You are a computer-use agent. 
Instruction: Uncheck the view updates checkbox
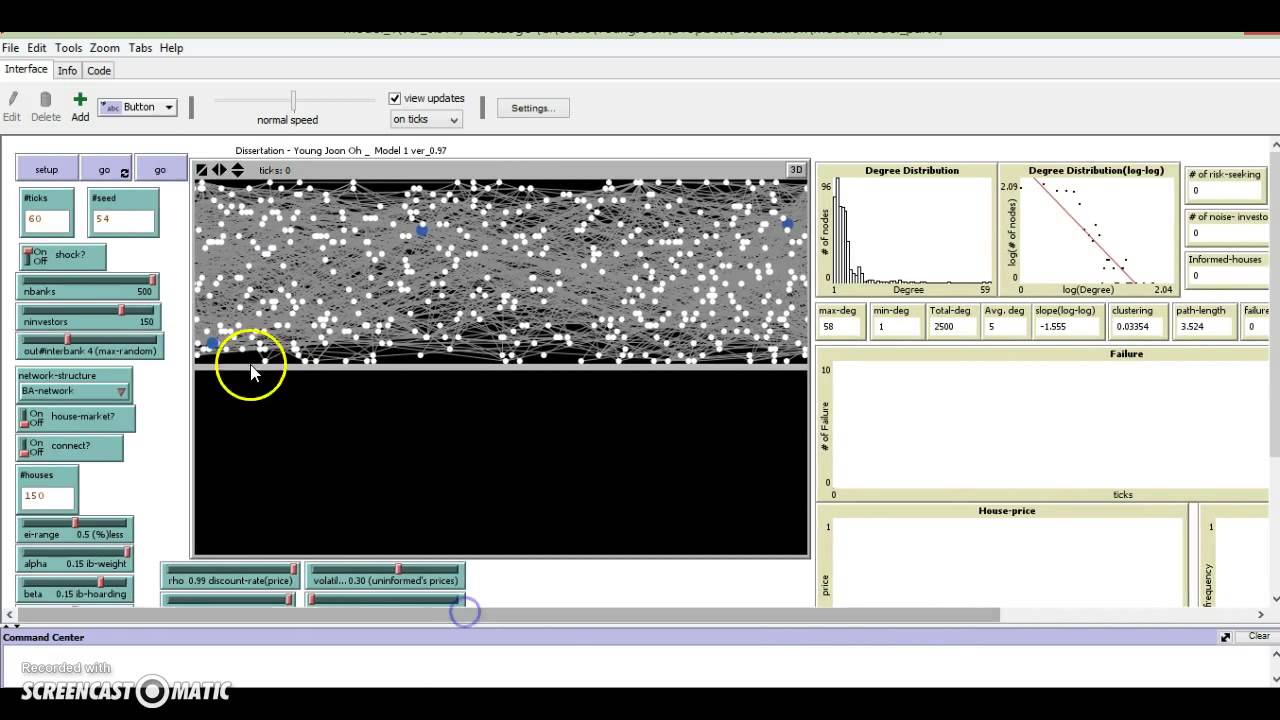pyautogui.click(x=395, y=98)
